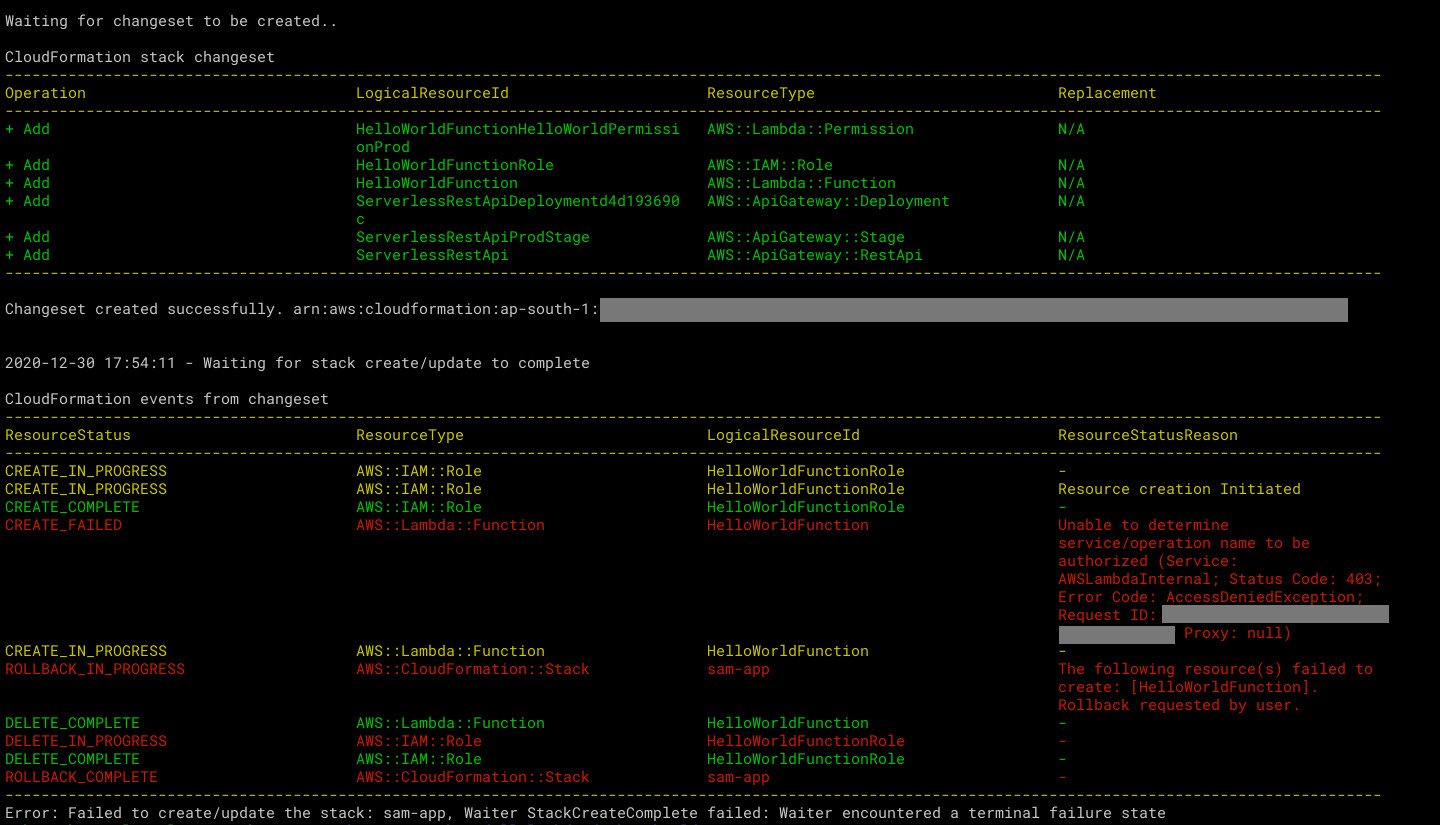Image resolution: width=1440 pixels, height=825 pixels.
Task: Select the "Request ID:" label
Action: 1107,615
